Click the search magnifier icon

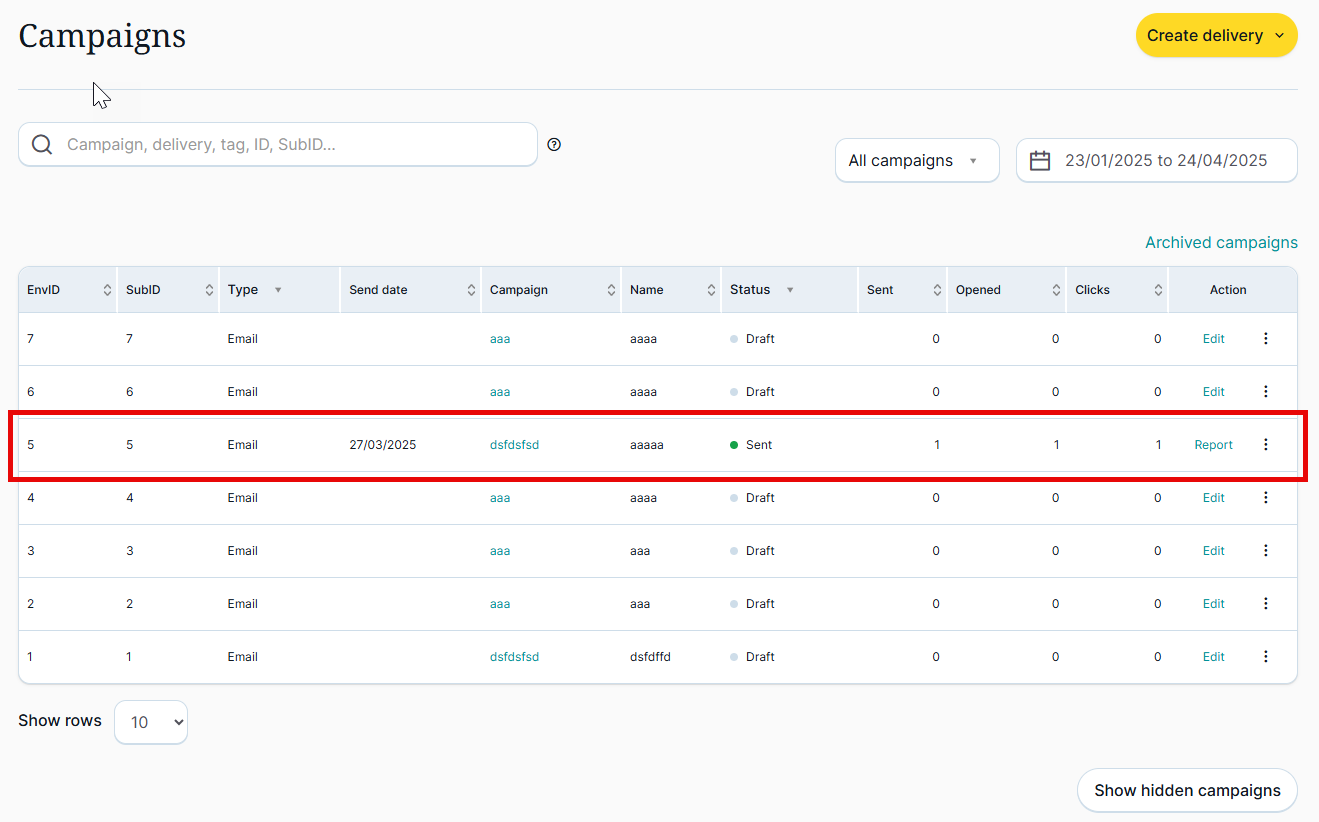(42, 145)
